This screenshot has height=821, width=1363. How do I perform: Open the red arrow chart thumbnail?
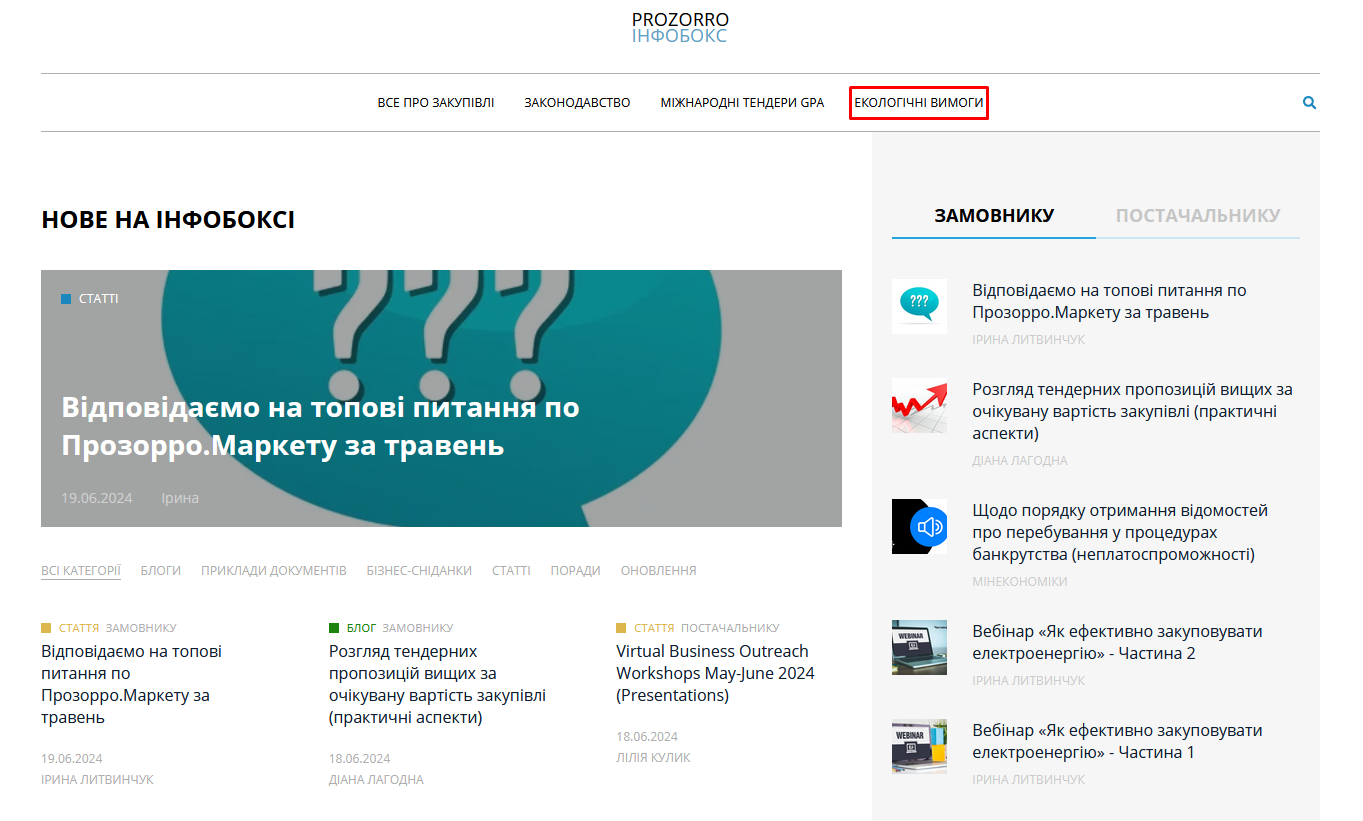tap(919, 405)
